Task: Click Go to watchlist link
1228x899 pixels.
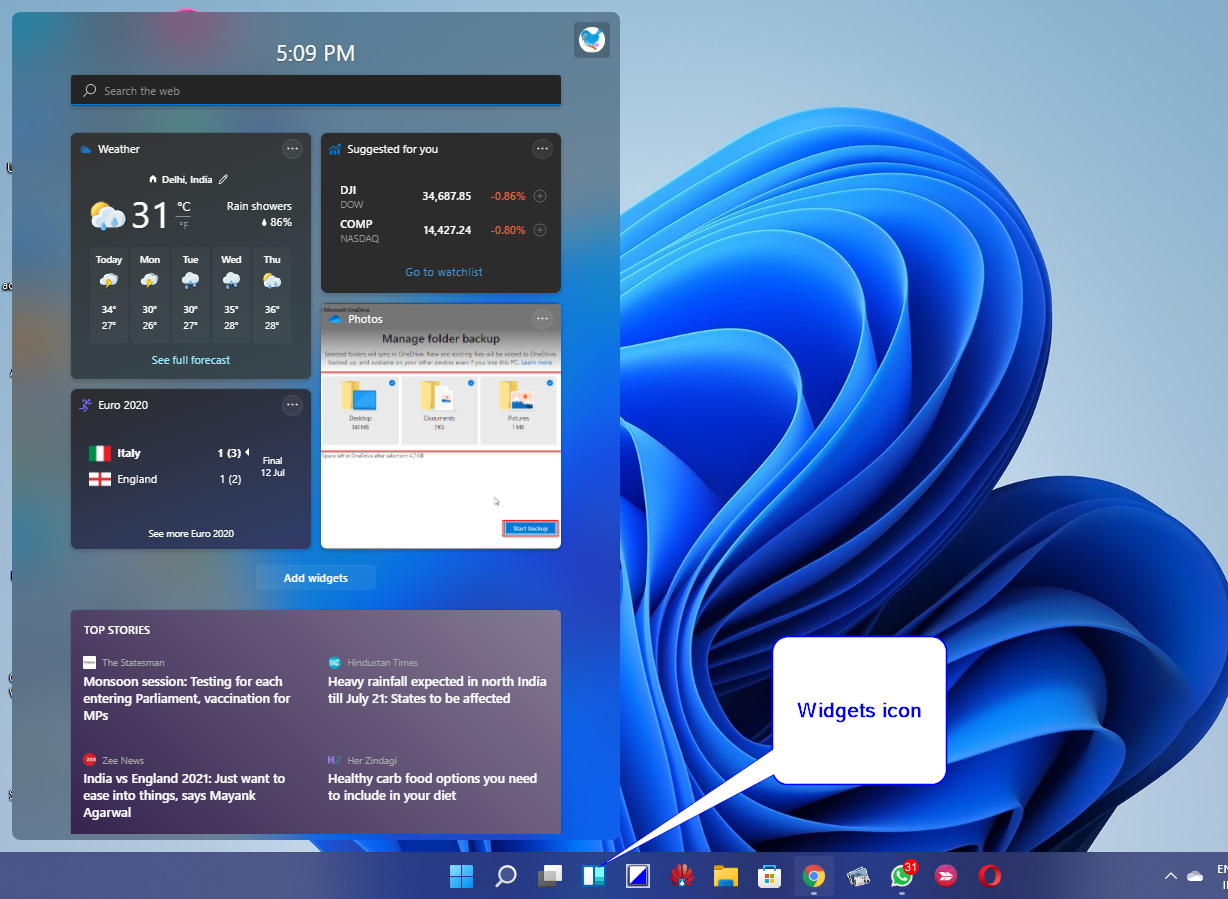Action: [444, 272]
